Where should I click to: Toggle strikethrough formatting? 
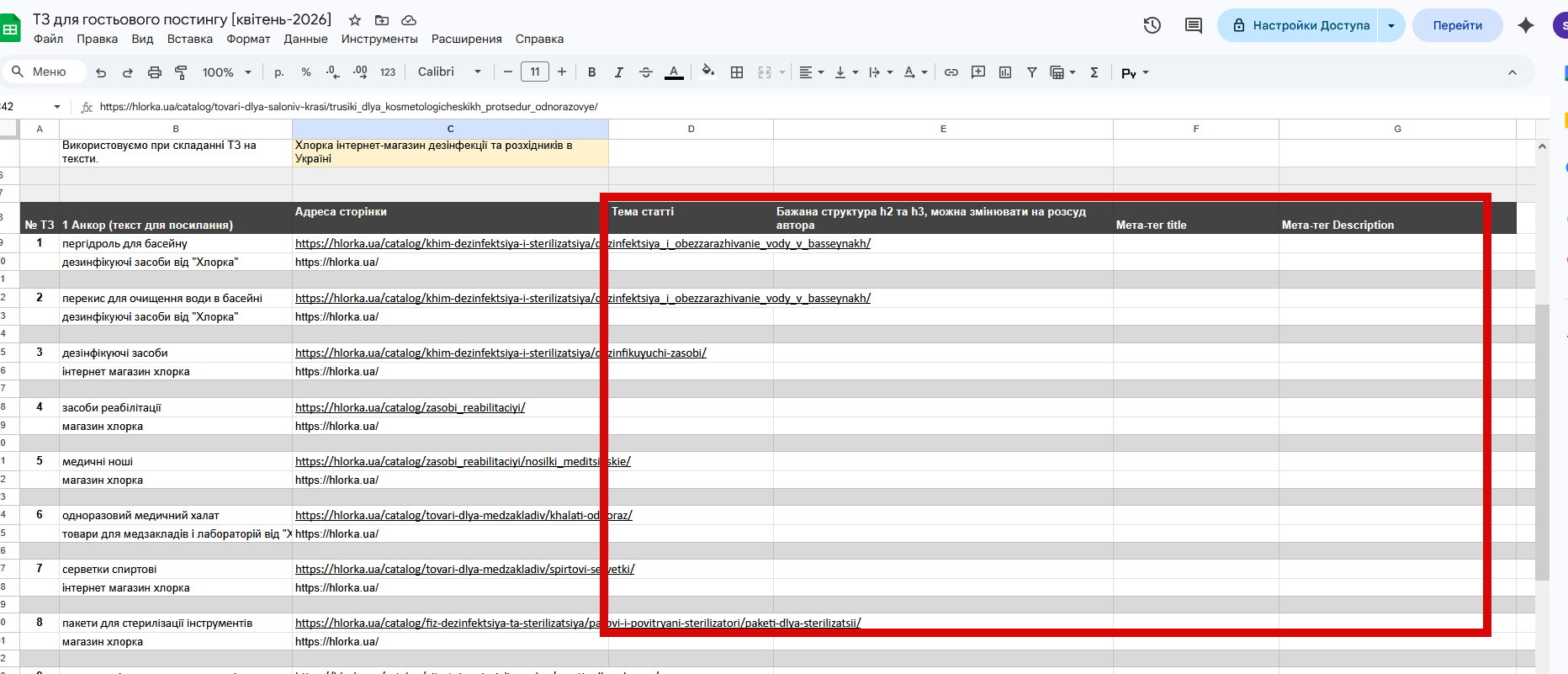[x=645, y=72]
